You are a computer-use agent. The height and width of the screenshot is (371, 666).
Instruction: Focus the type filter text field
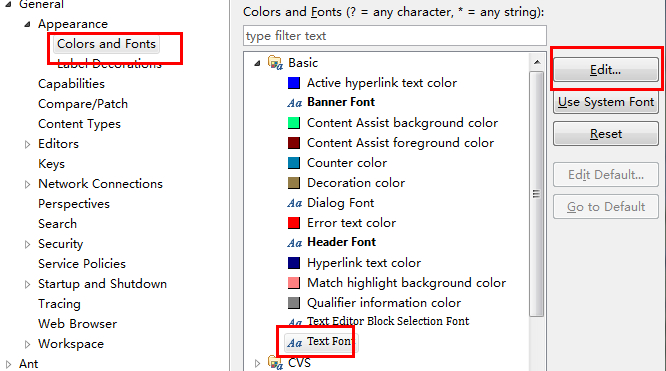pos(395,36)
